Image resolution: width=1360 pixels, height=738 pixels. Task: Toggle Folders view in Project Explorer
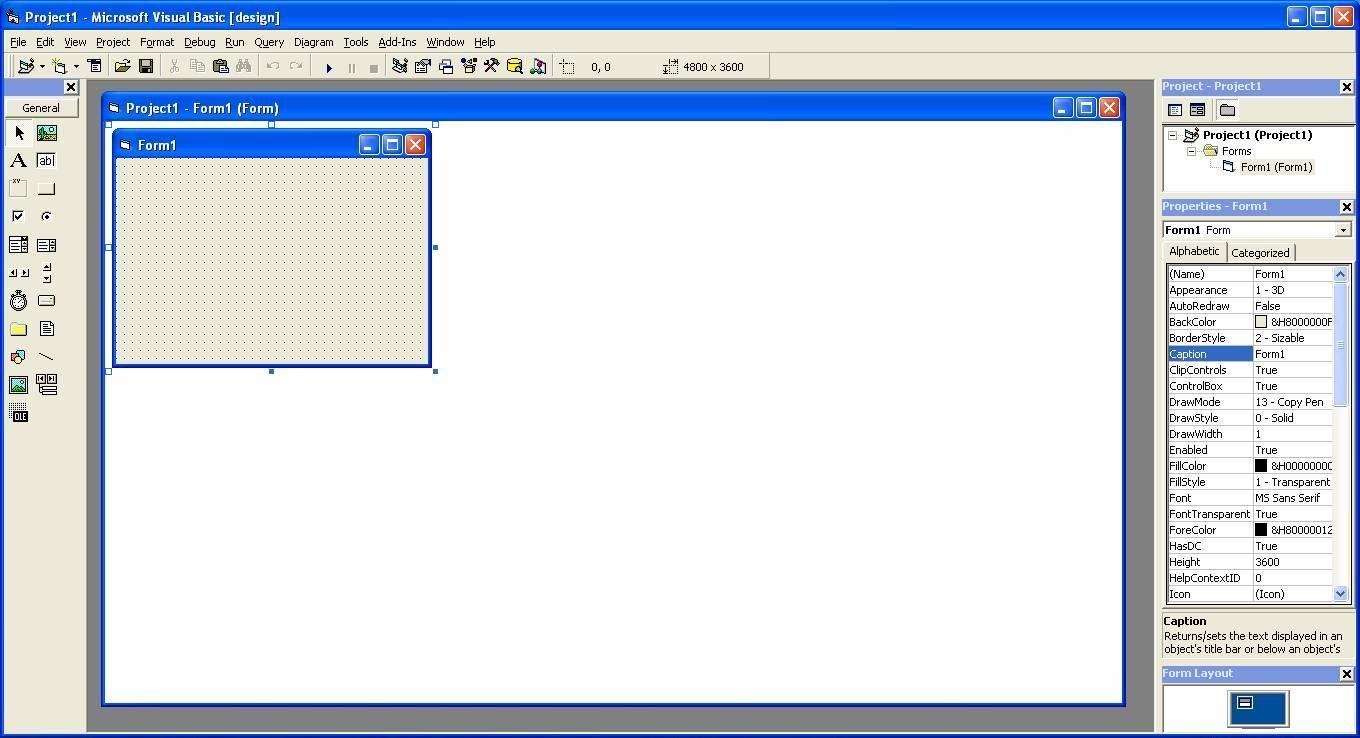point(1227,110)
